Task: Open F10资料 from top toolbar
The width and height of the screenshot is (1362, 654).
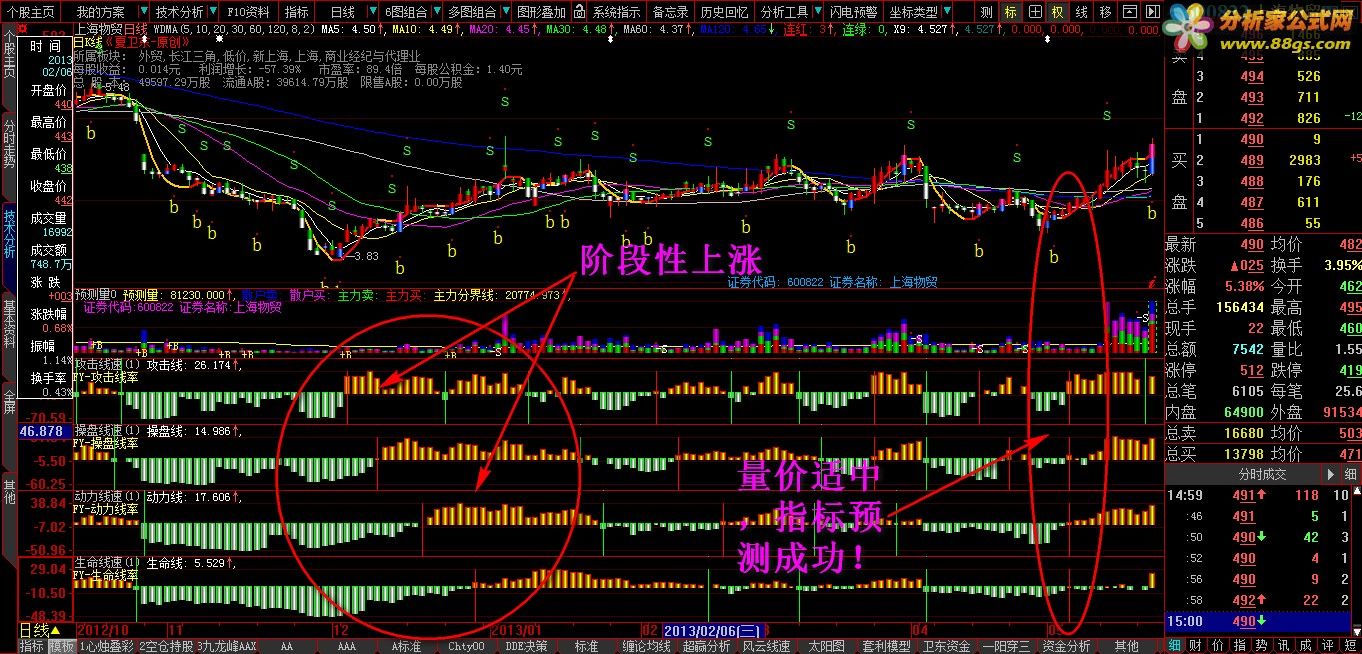Action: click(x=247, y=12)
